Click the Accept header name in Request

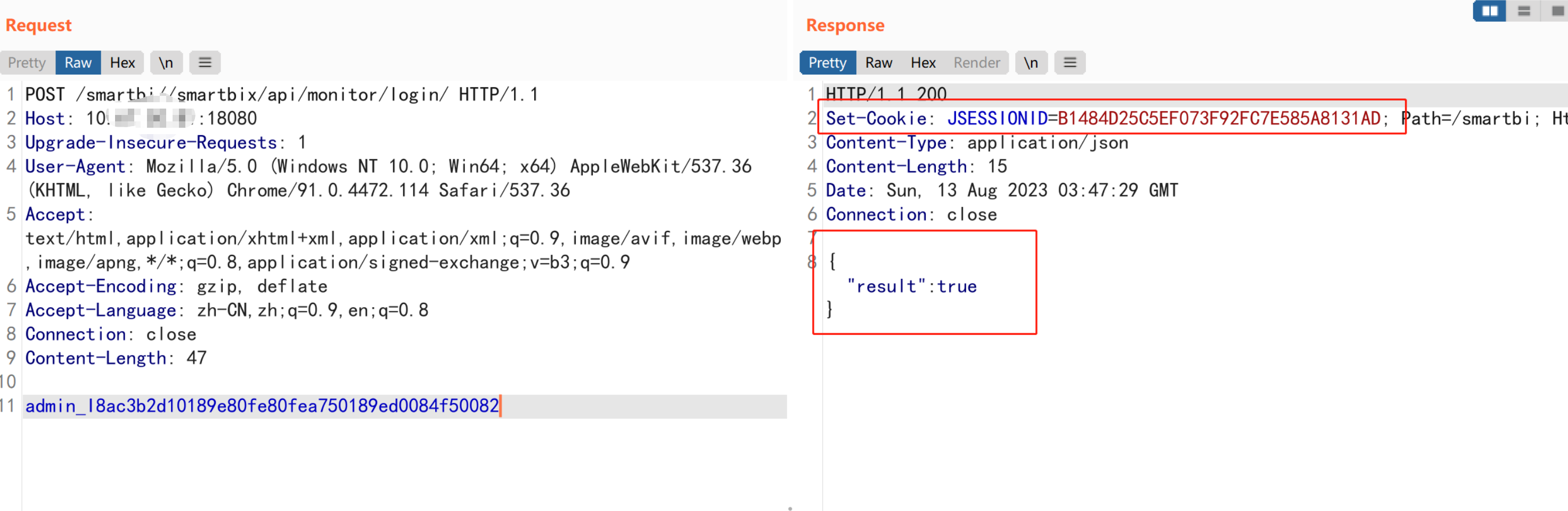tap(55, 215)
